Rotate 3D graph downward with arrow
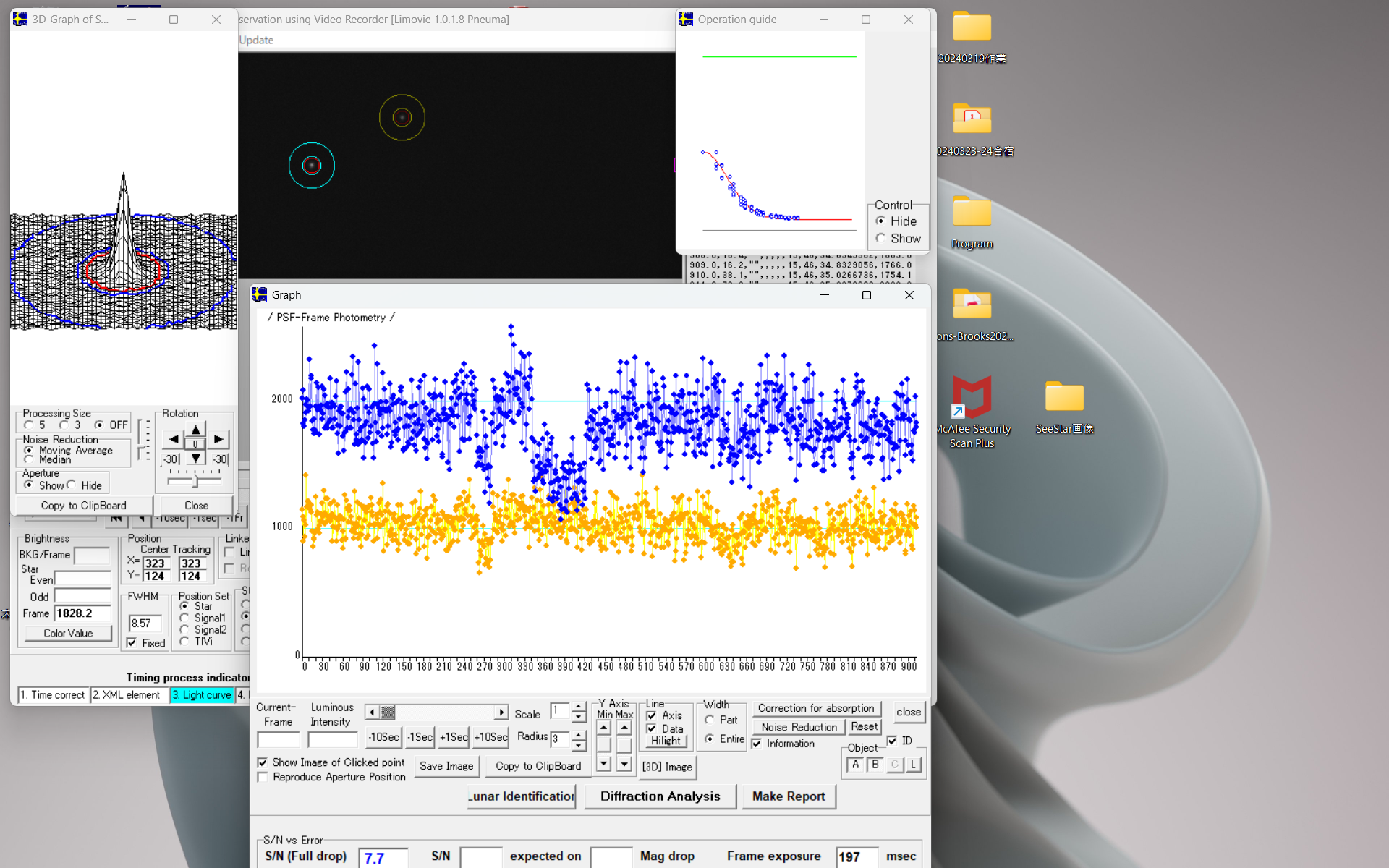 [195, 459]
